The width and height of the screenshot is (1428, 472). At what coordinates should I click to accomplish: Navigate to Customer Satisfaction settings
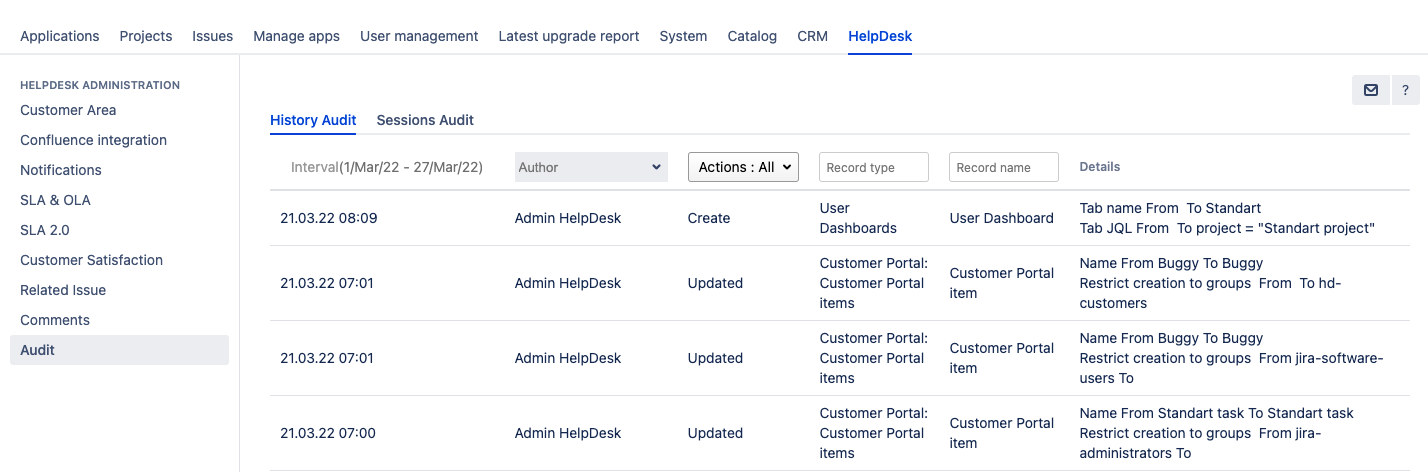tap(91, 260)
